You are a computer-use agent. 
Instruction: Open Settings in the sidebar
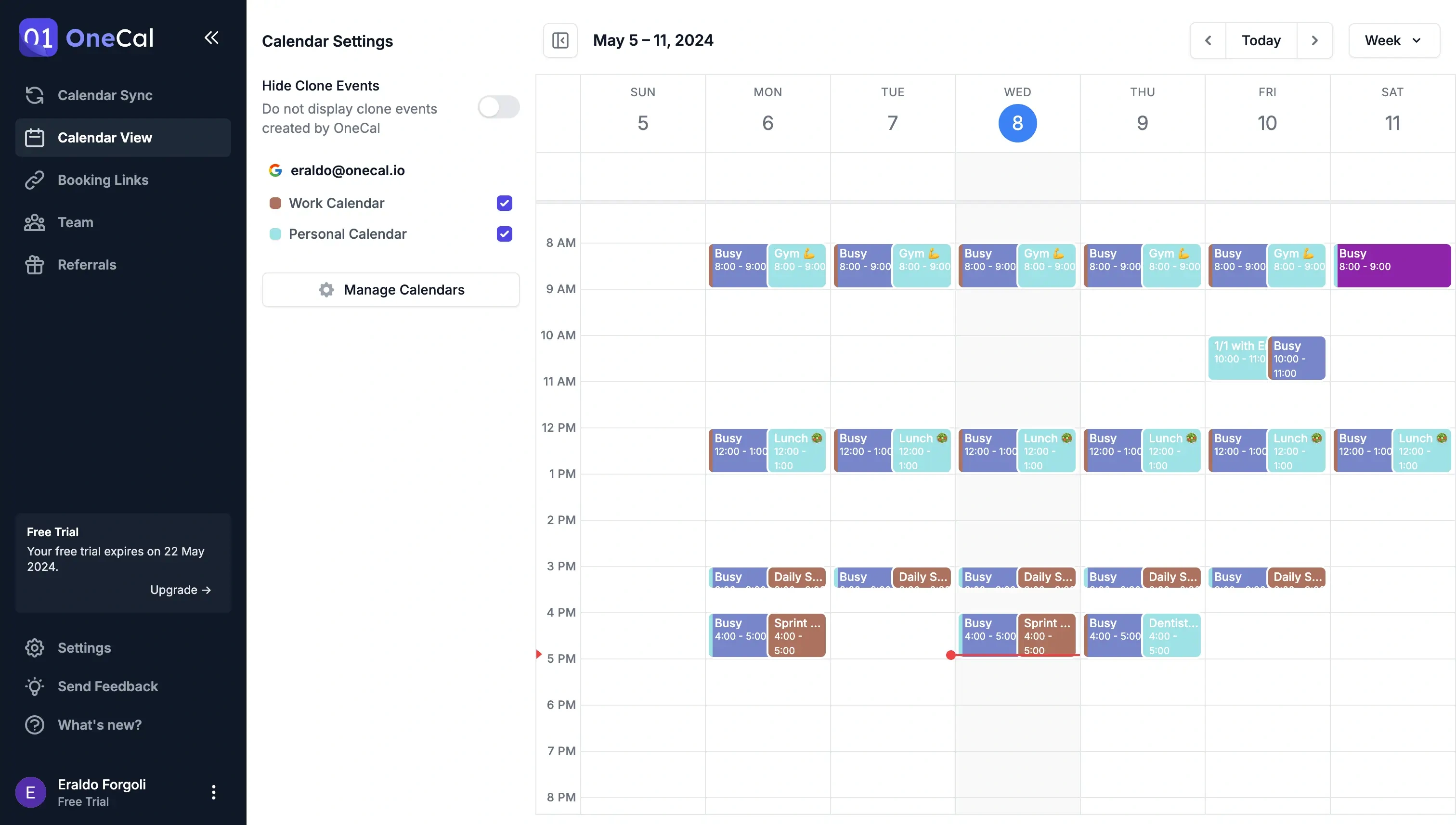coord(84,648)
